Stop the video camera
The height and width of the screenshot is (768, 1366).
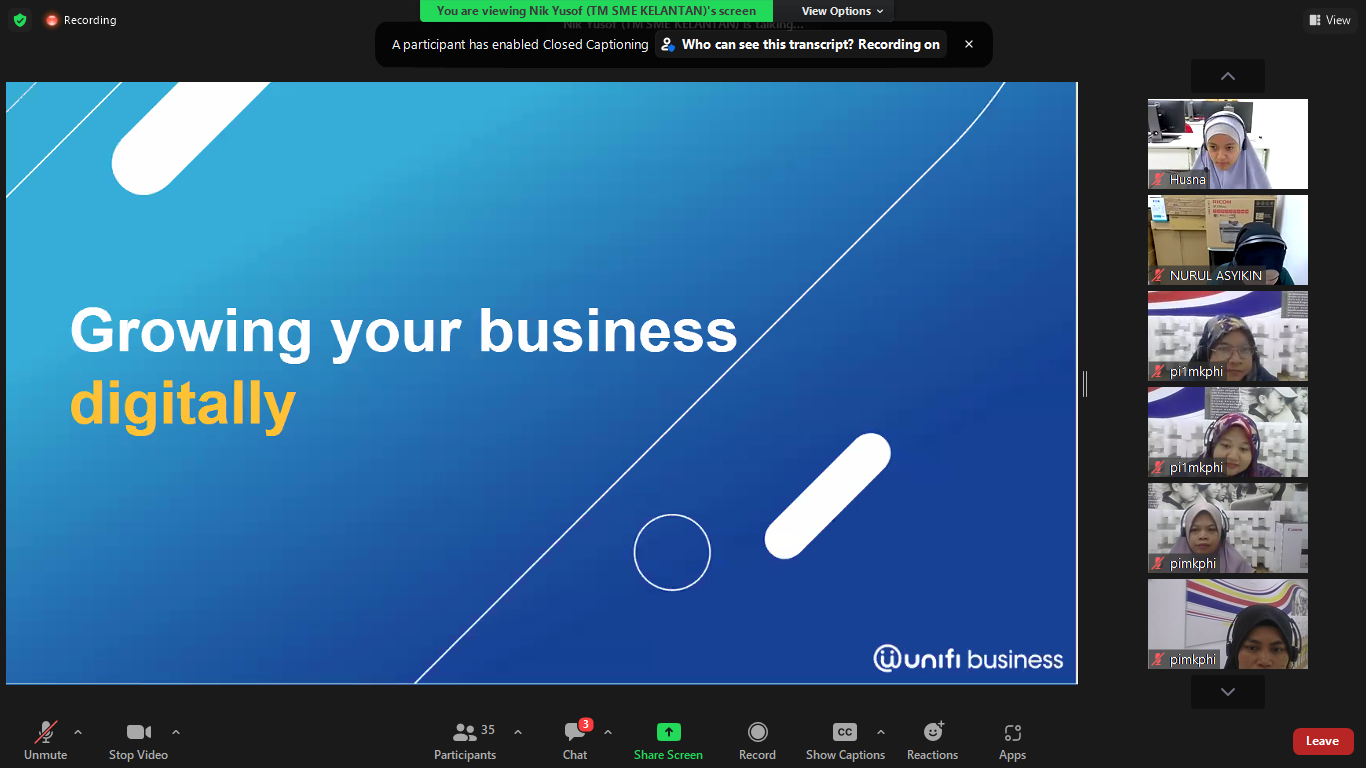[x=138, y=741]
